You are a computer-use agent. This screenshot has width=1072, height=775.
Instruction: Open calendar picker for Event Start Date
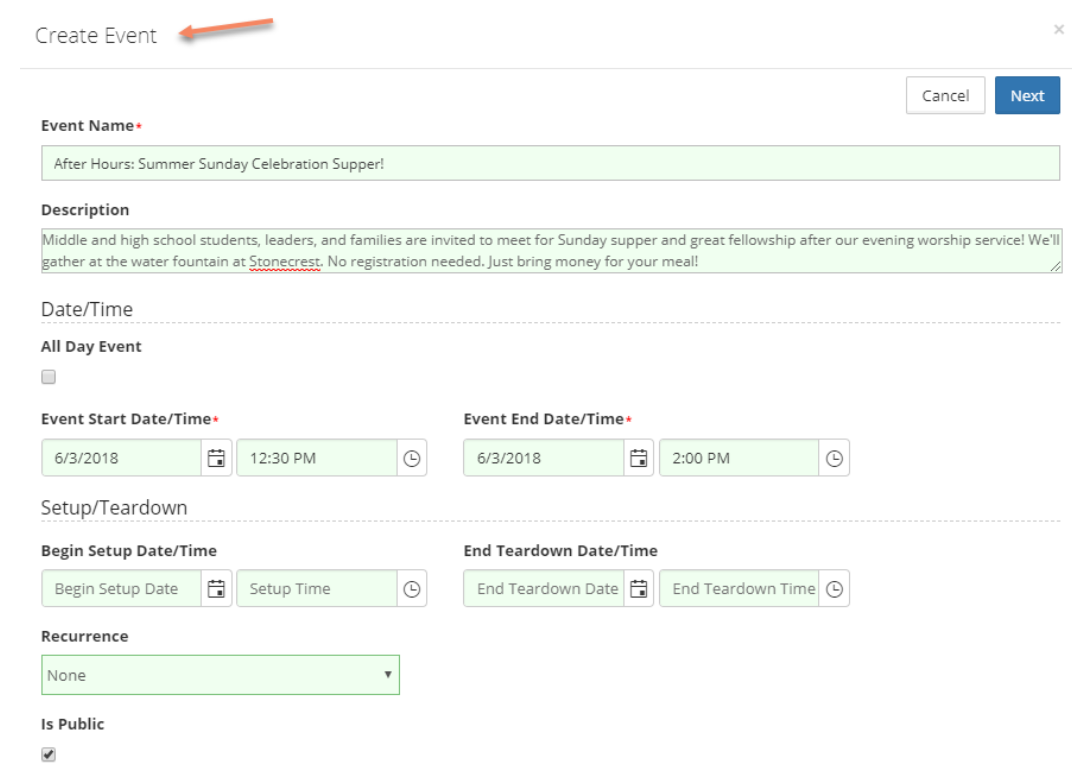click(216, 458)
